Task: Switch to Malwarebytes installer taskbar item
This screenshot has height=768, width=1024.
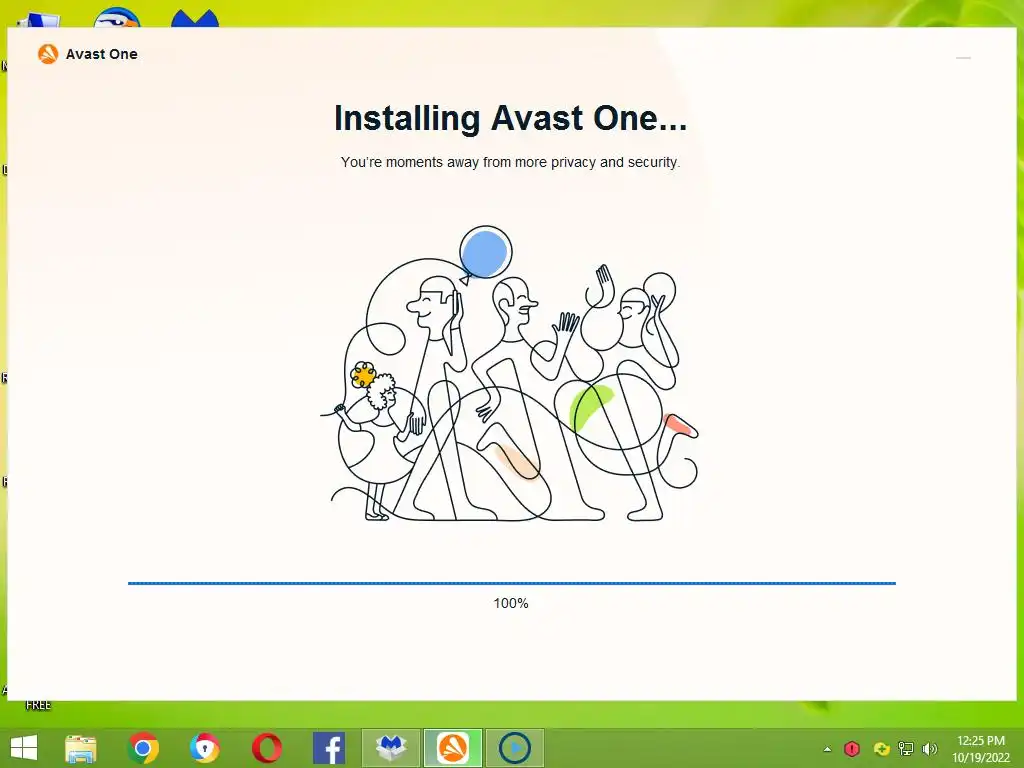Action: (391, 748)
